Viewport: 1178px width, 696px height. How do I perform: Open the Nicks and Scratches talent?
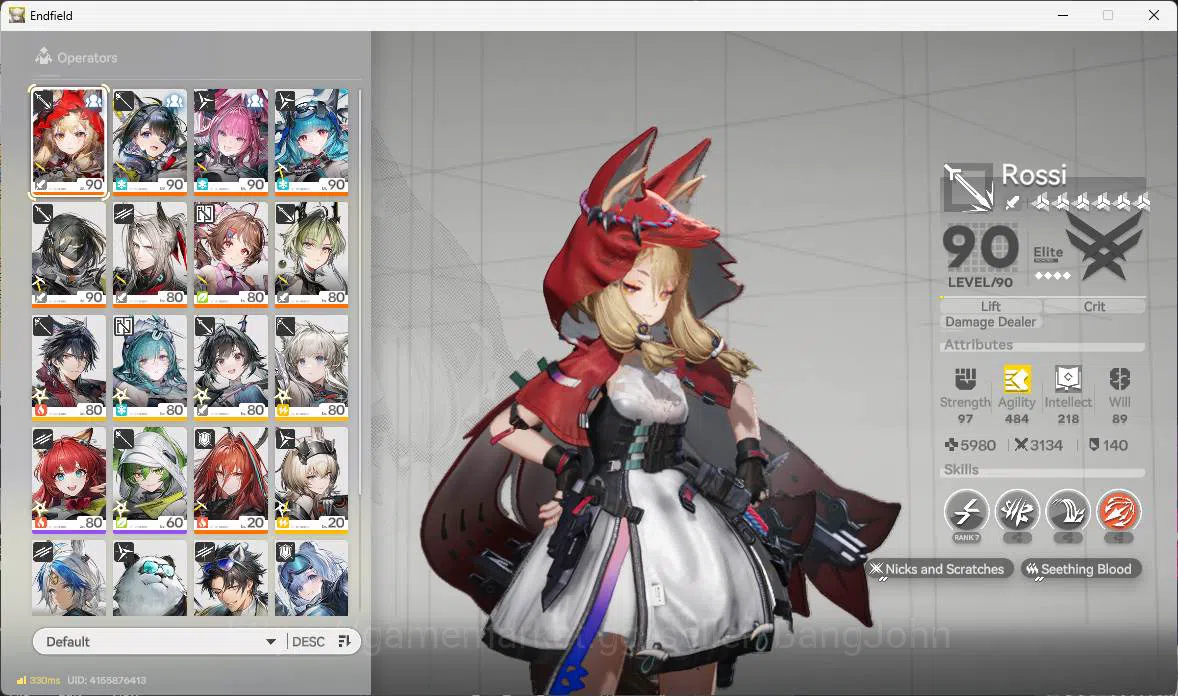[x=939, y=569]
